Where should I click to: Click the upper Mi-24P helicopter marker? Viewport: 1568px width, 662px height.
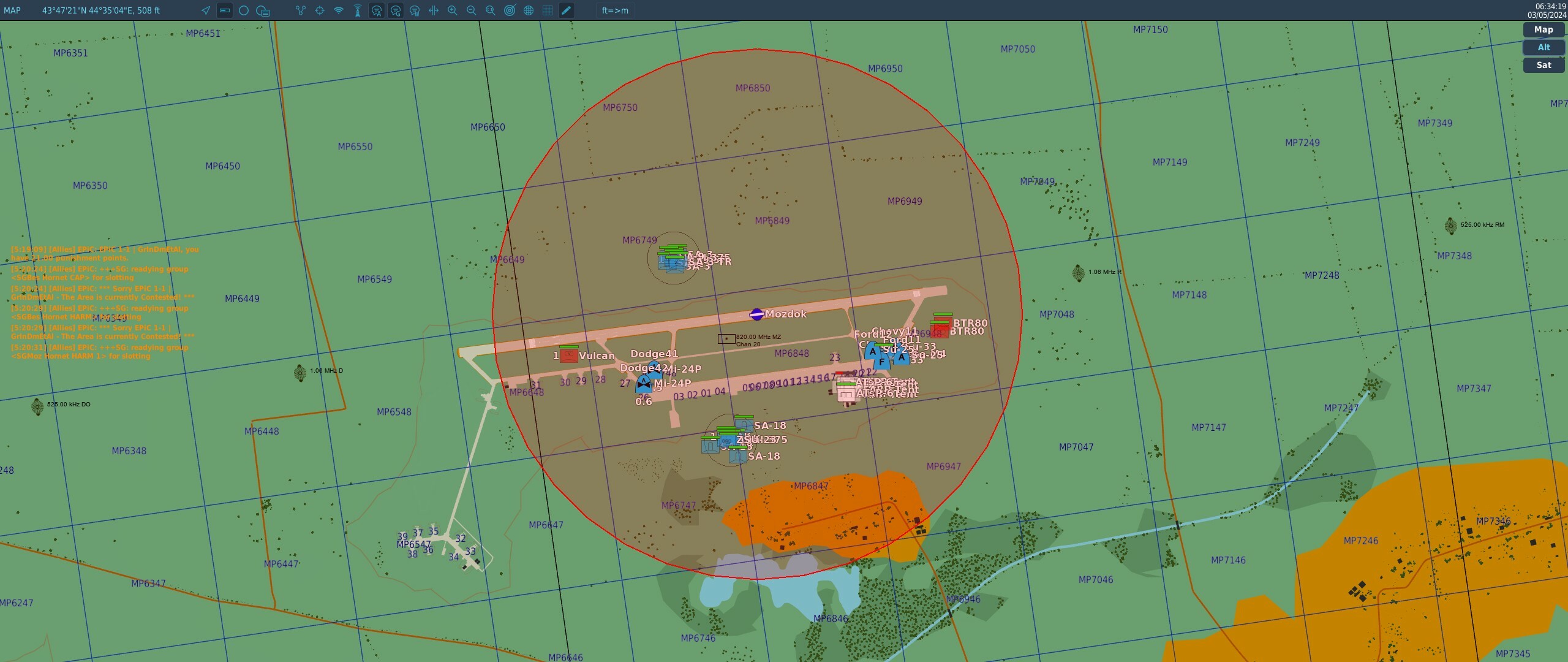tap(655, 368)
